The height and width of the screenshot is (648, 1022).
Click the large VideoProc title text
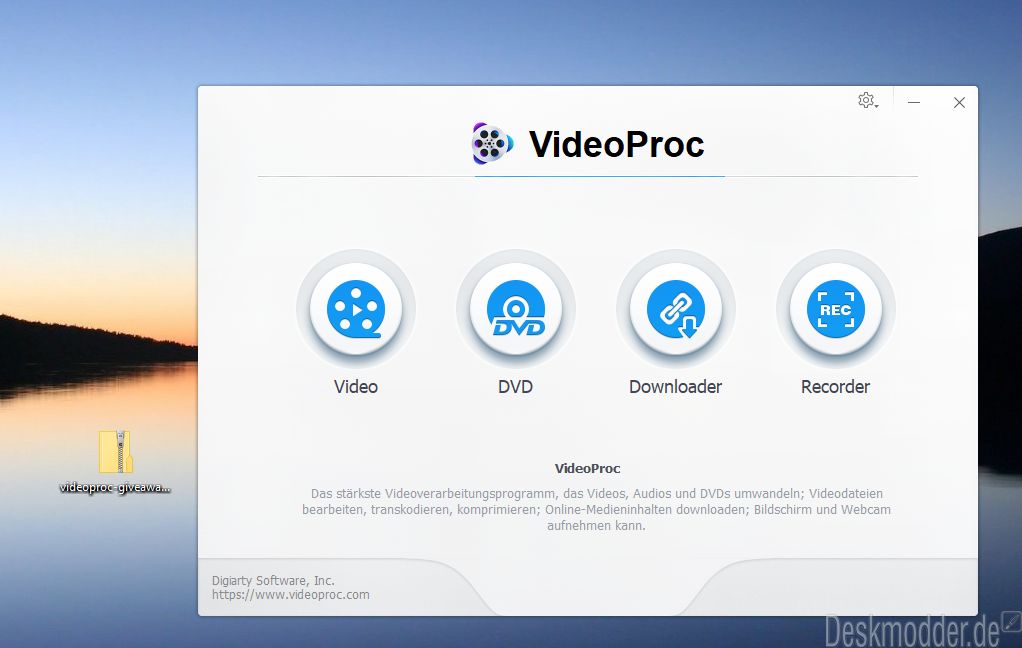click(617, 144)
